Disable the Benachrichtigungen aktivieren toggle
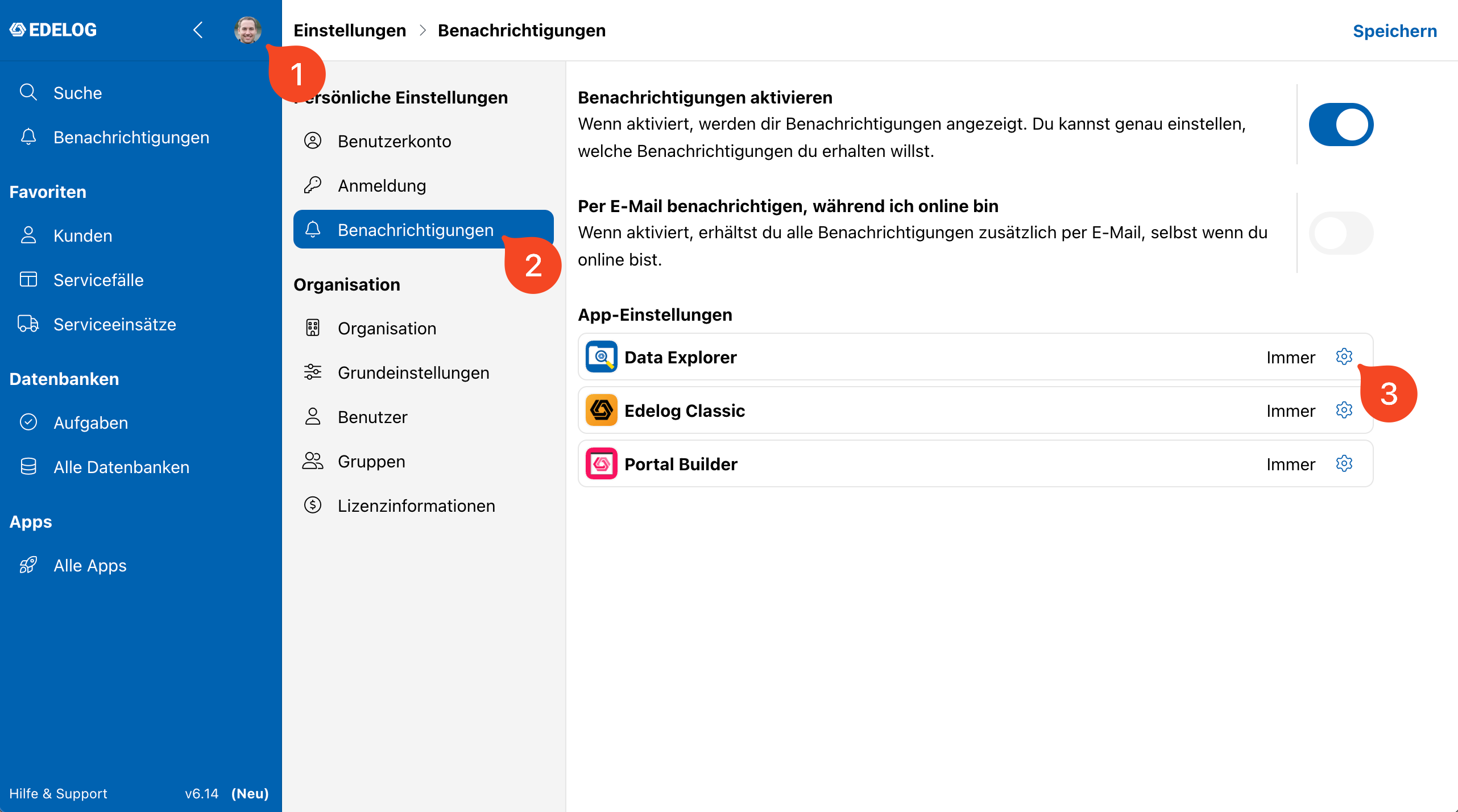Viewport: 1458px width, 812px height. [x=1341, y=125]
